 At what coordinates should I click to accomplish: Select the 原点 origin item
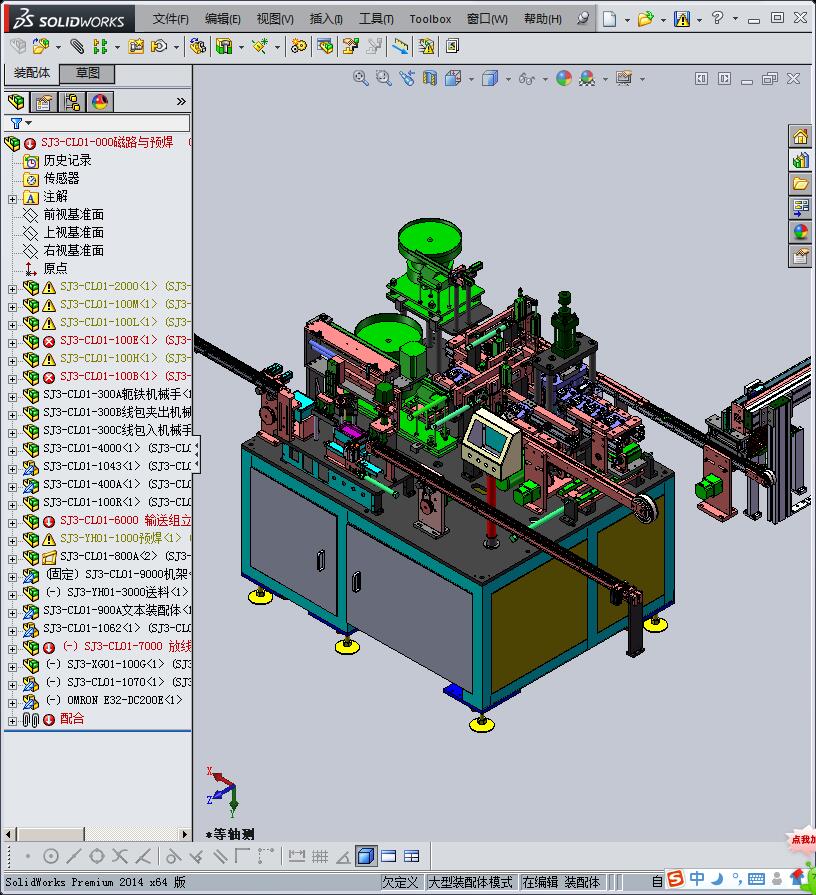coord(55,268)
